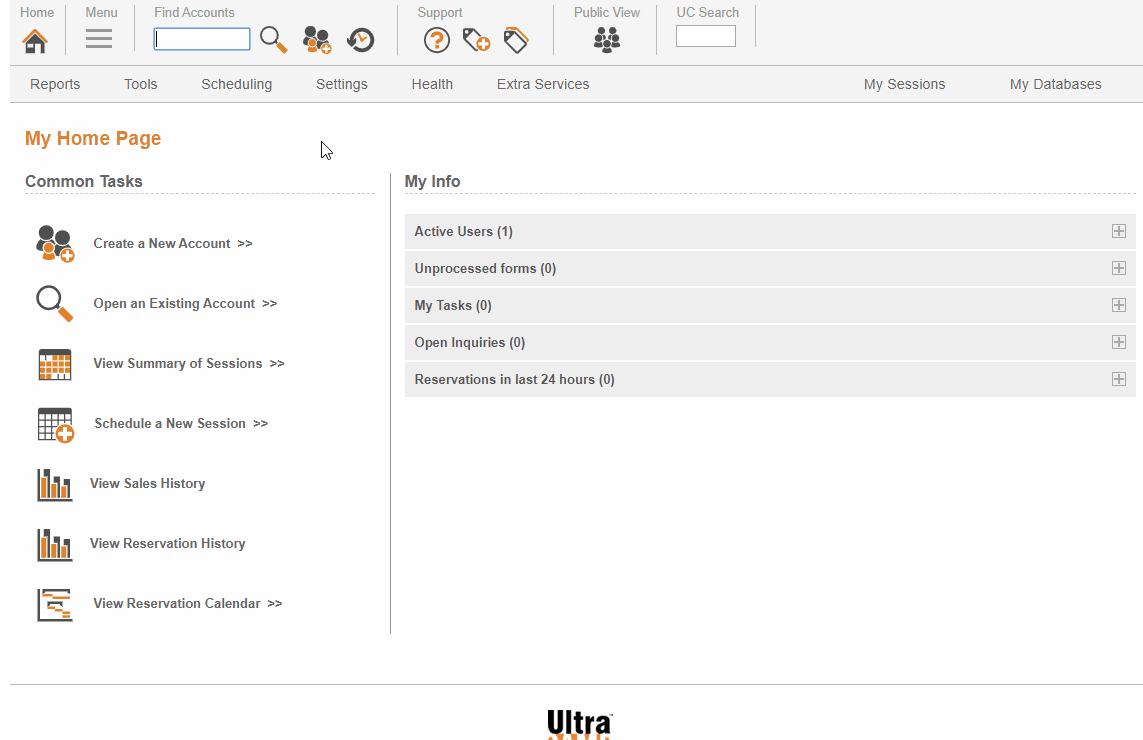Screen dimensions: 1143x740
Task: Click the View Sales History chart icon
Action: 55,484
